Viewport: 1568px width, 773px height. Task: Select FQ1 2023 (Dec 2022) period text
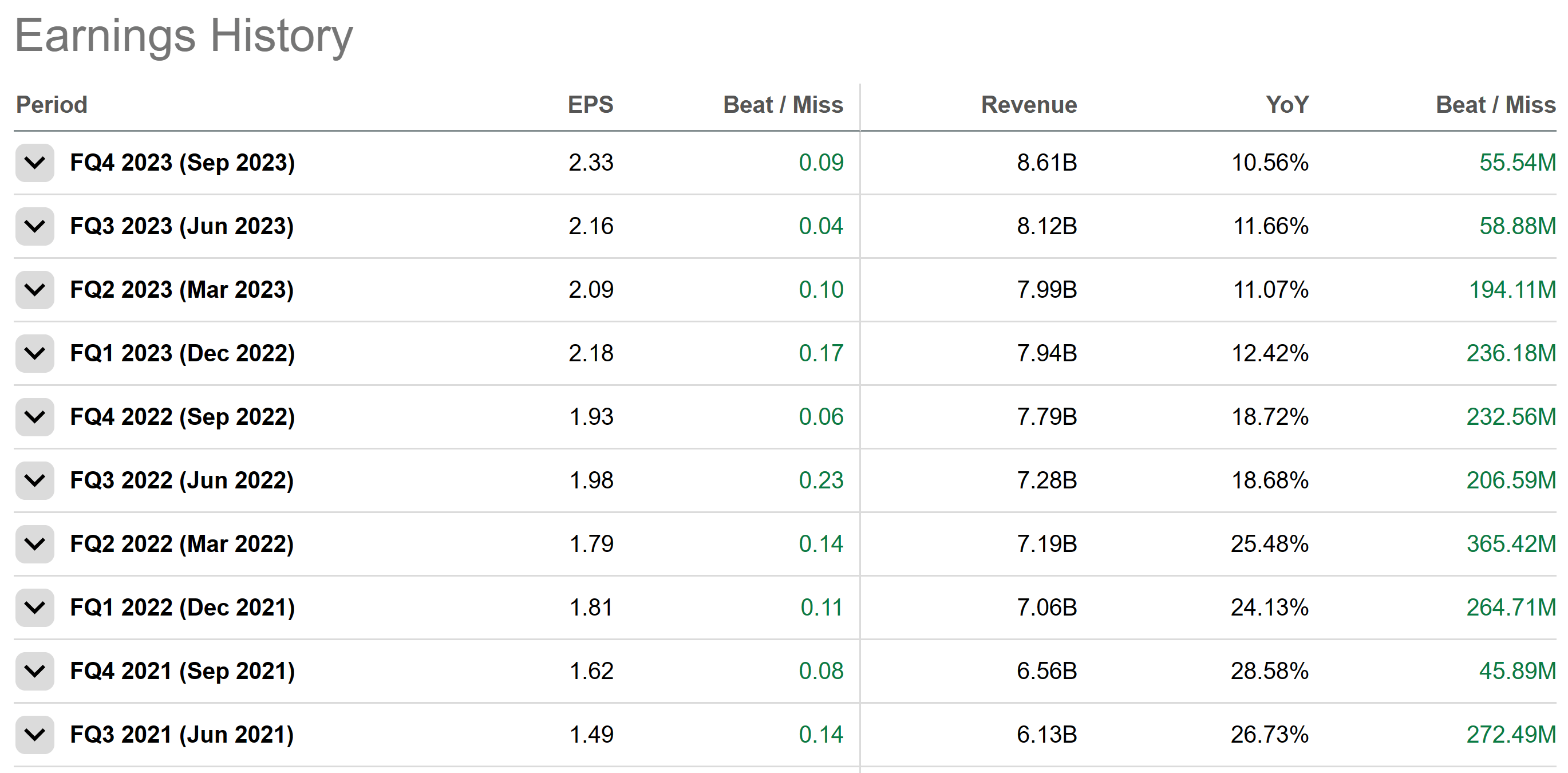pos(182,353)
